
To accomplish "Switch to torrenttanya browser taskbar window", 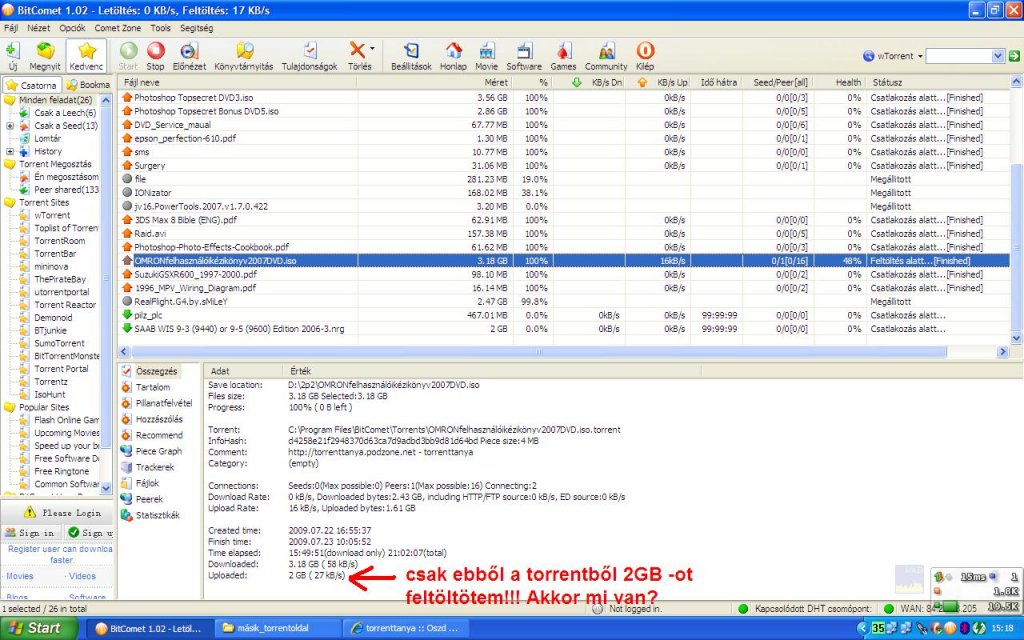I will (x=405, y=628).
